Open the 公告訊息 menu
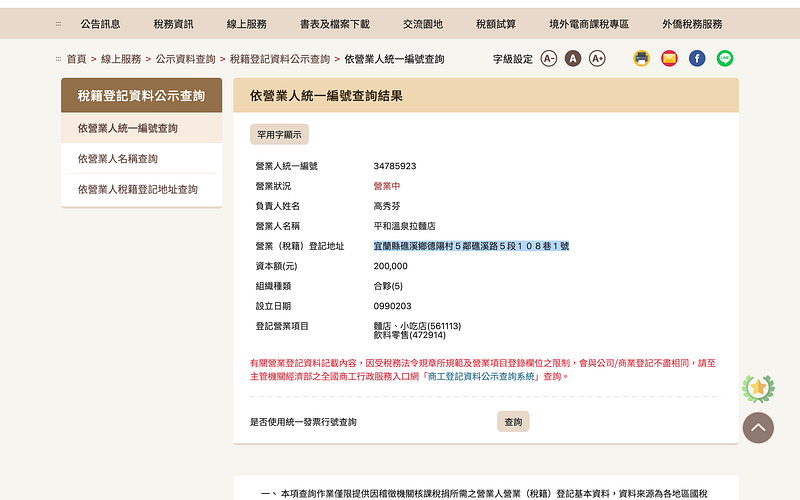 pyautogui.click(x=101, y=24)
